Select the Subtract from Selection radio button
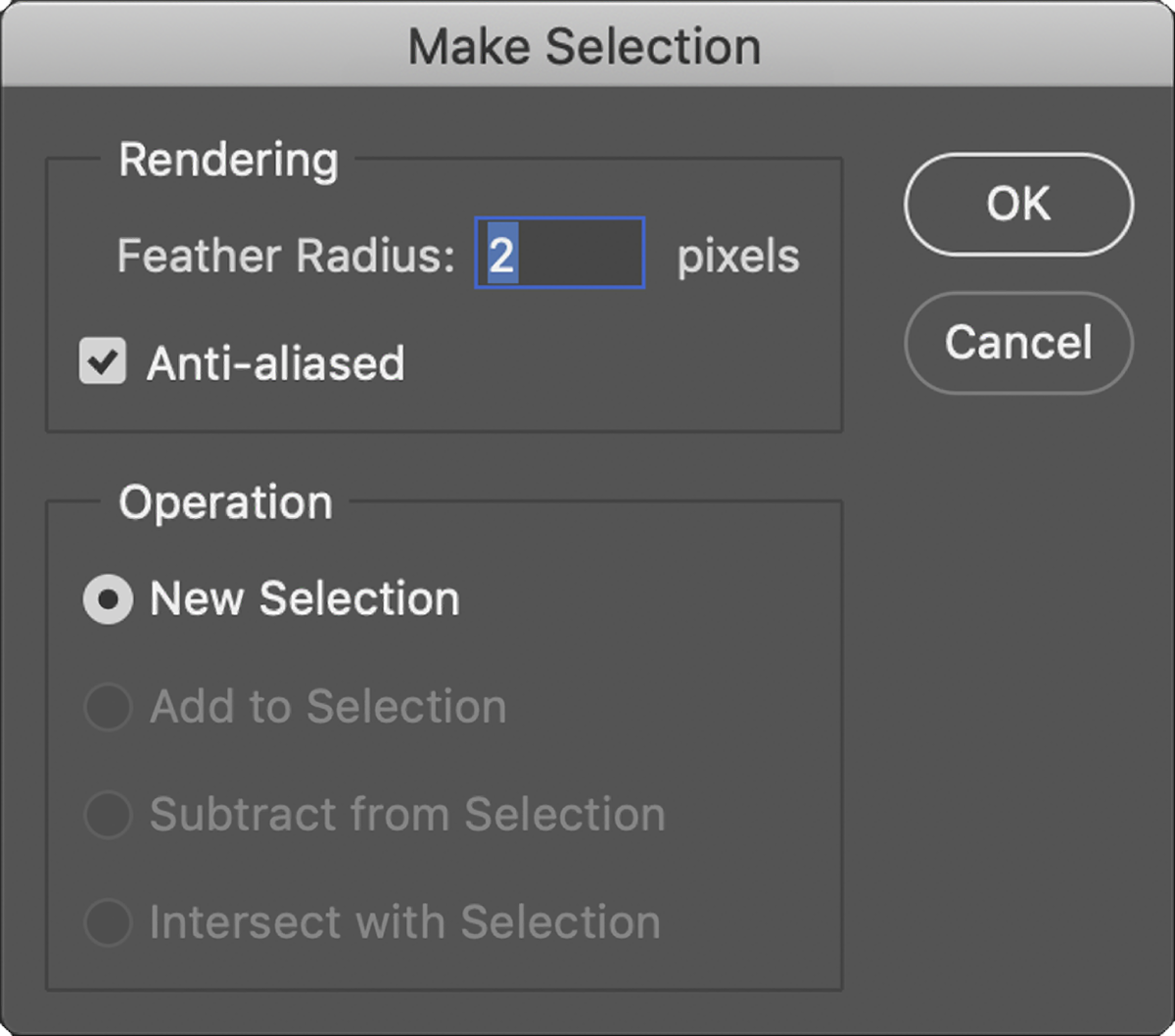The width and height of the screenshot is (1175, 1036). click(107, 815)
